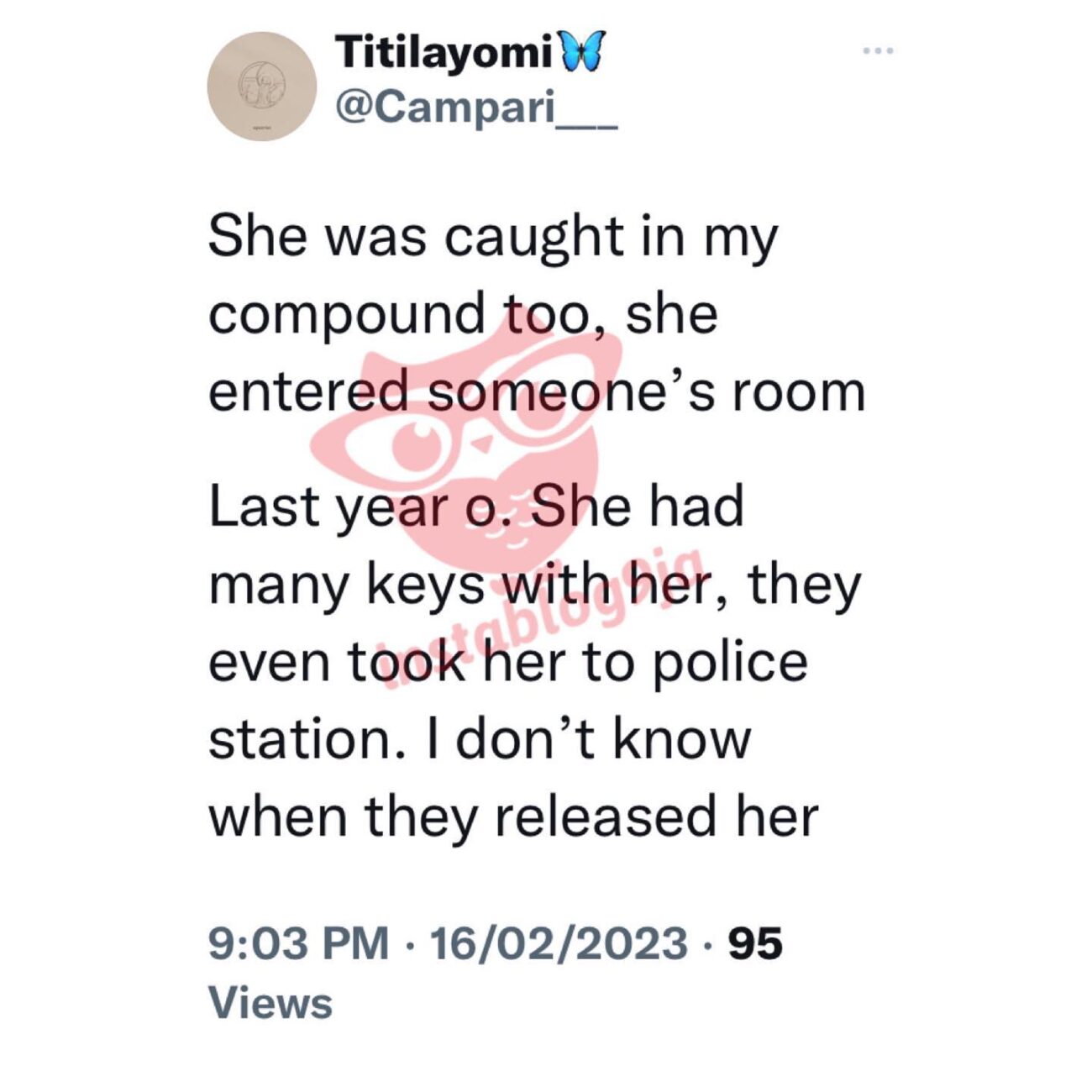
Task: Click the 'Last year o. She had' line
Action: (476, 507)
